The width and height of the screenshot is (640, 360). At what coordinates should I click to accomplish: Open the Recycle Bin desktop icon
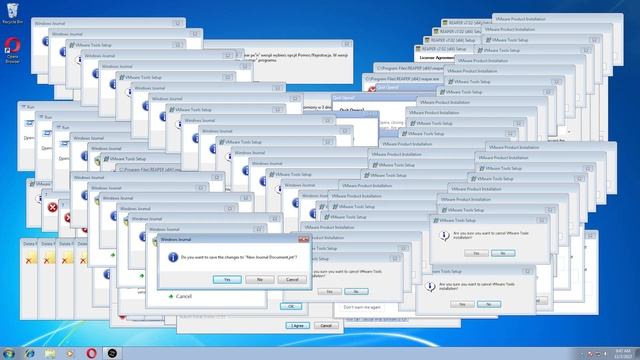point(12,13)
